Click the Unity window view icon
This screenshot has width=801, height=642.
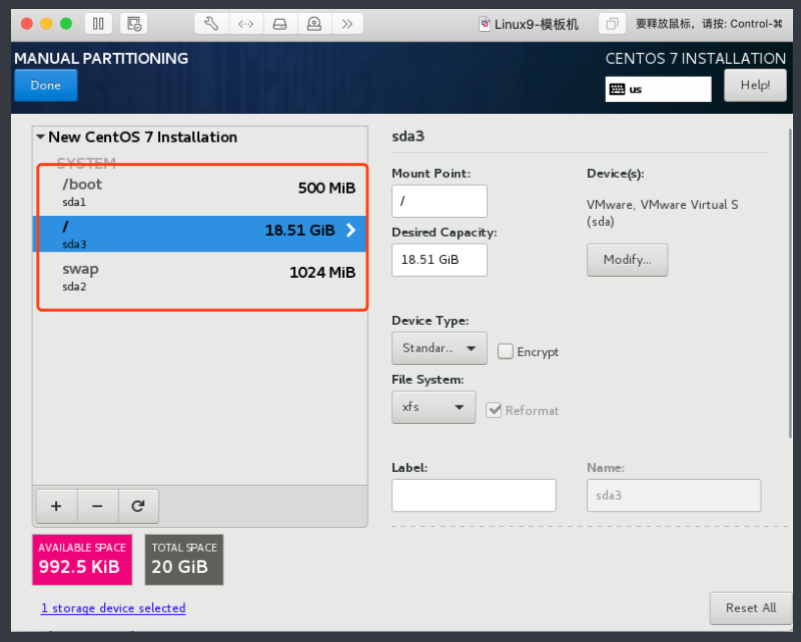coord(612,23)
